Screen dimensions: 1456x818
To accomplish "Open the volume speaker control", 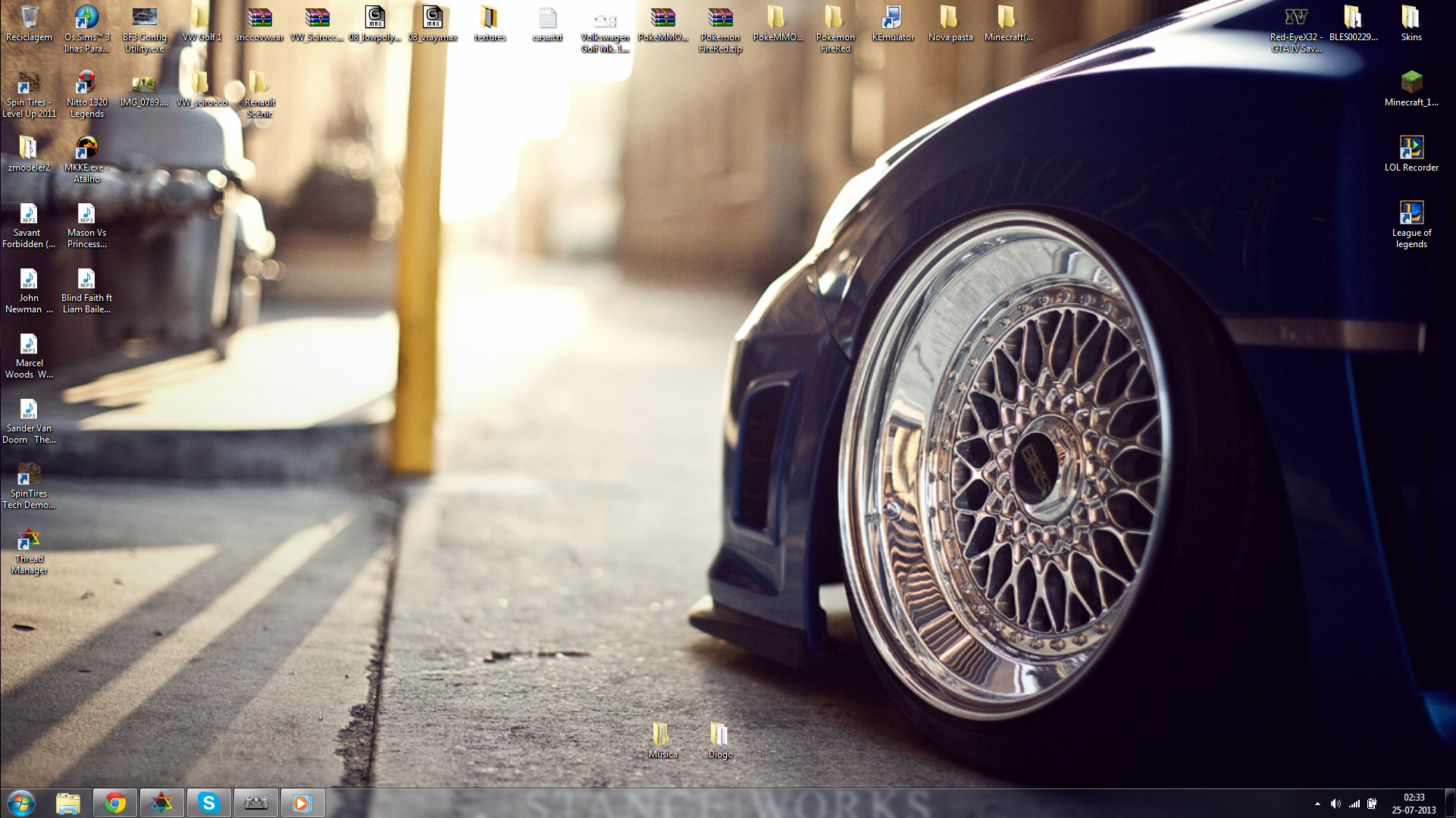I will 1335,804.
